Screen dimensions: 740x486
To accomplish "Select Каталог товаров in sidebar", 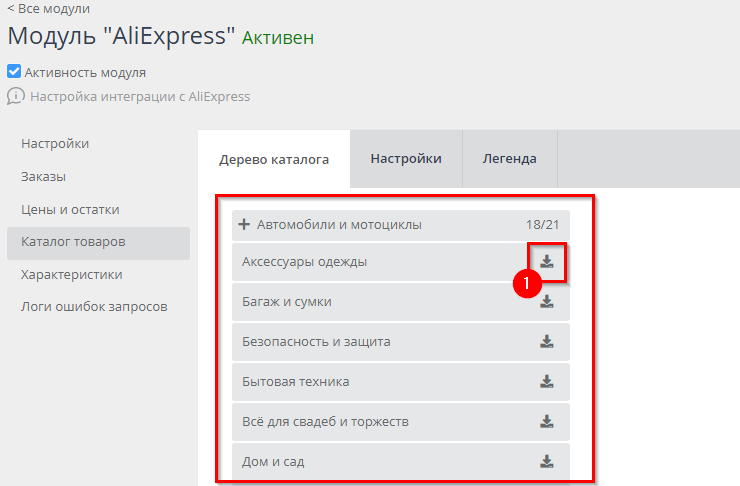I will 98,243.
